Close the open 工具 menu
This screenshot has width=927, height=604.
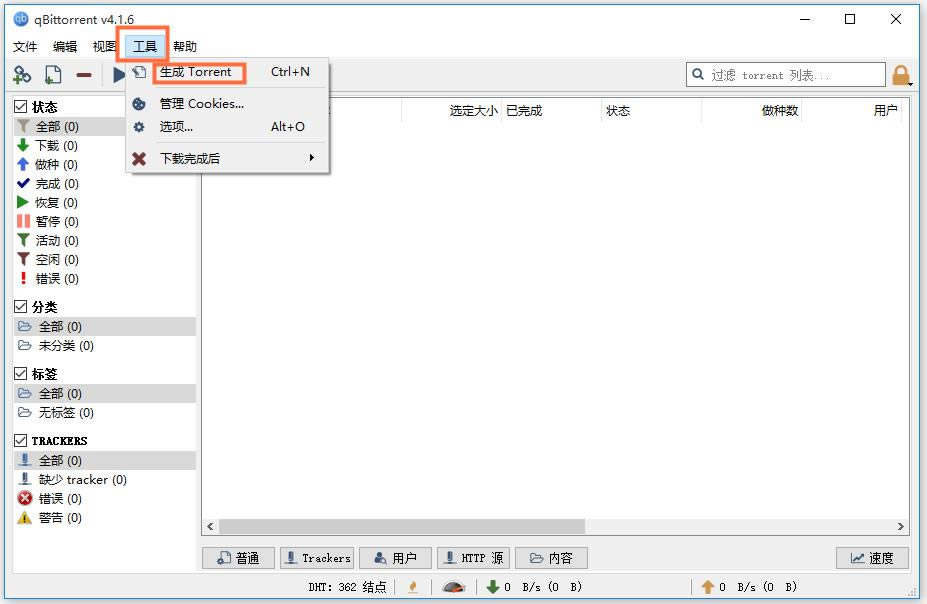point(144,47)
